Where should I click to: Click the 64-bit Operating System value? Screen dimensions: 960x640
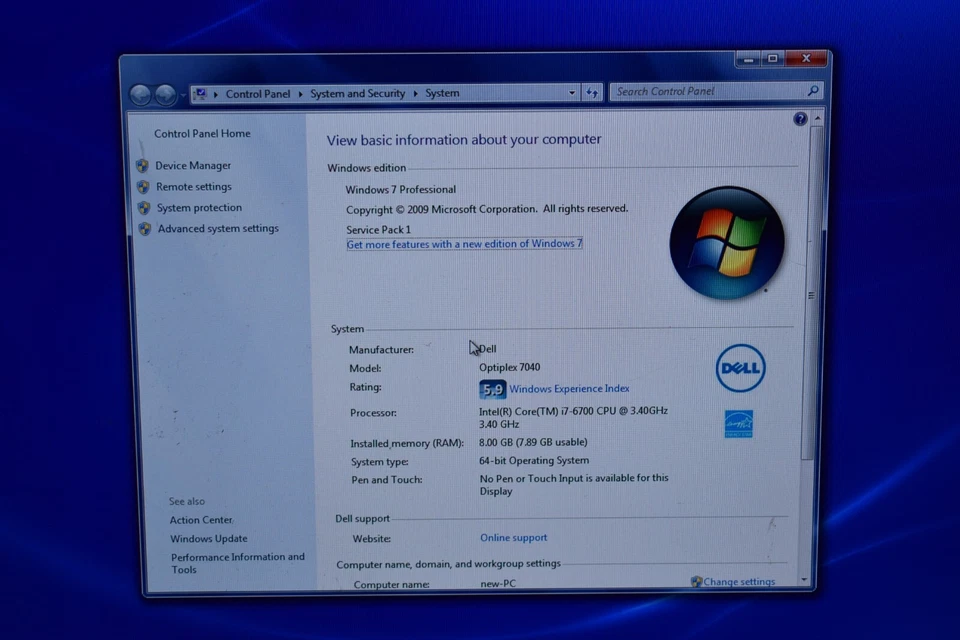(x=534, y=461)
